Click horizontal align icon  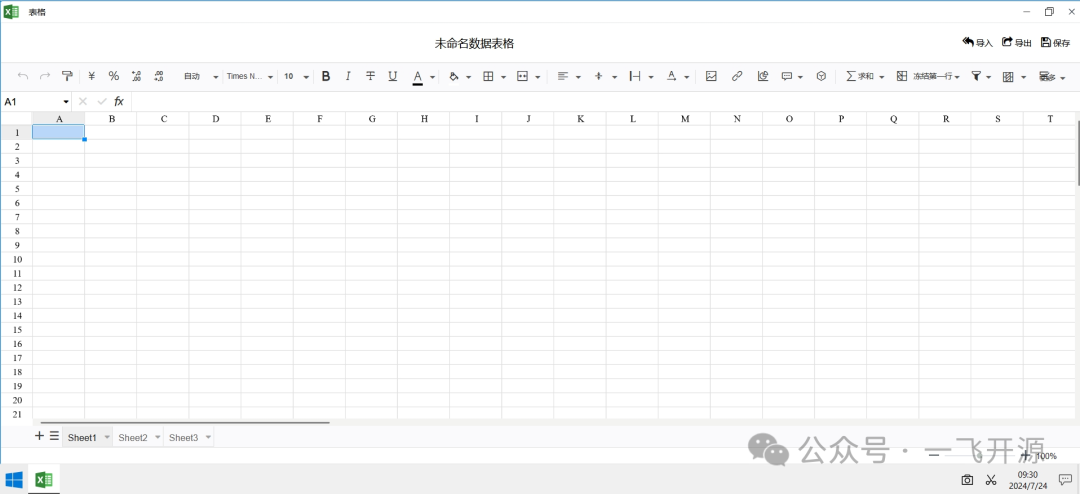(563, 76)
